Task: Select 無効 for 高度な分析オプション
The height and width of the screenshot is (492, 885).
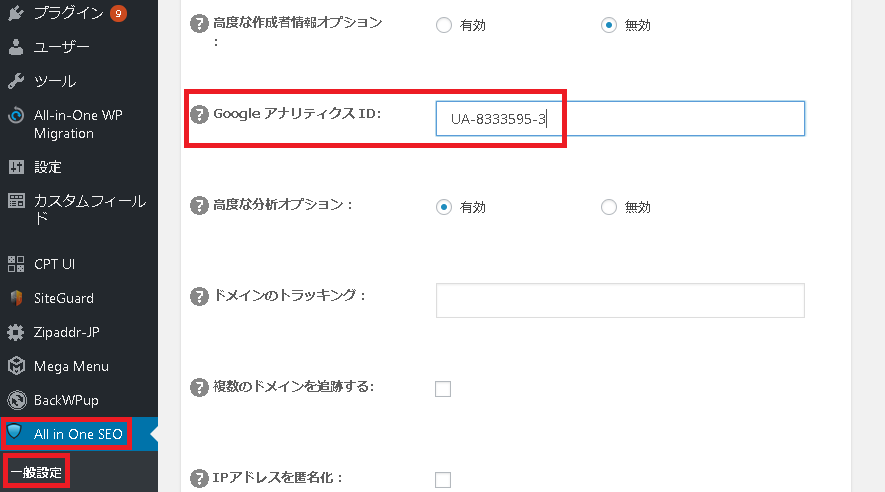Action: tap(609, 207)
